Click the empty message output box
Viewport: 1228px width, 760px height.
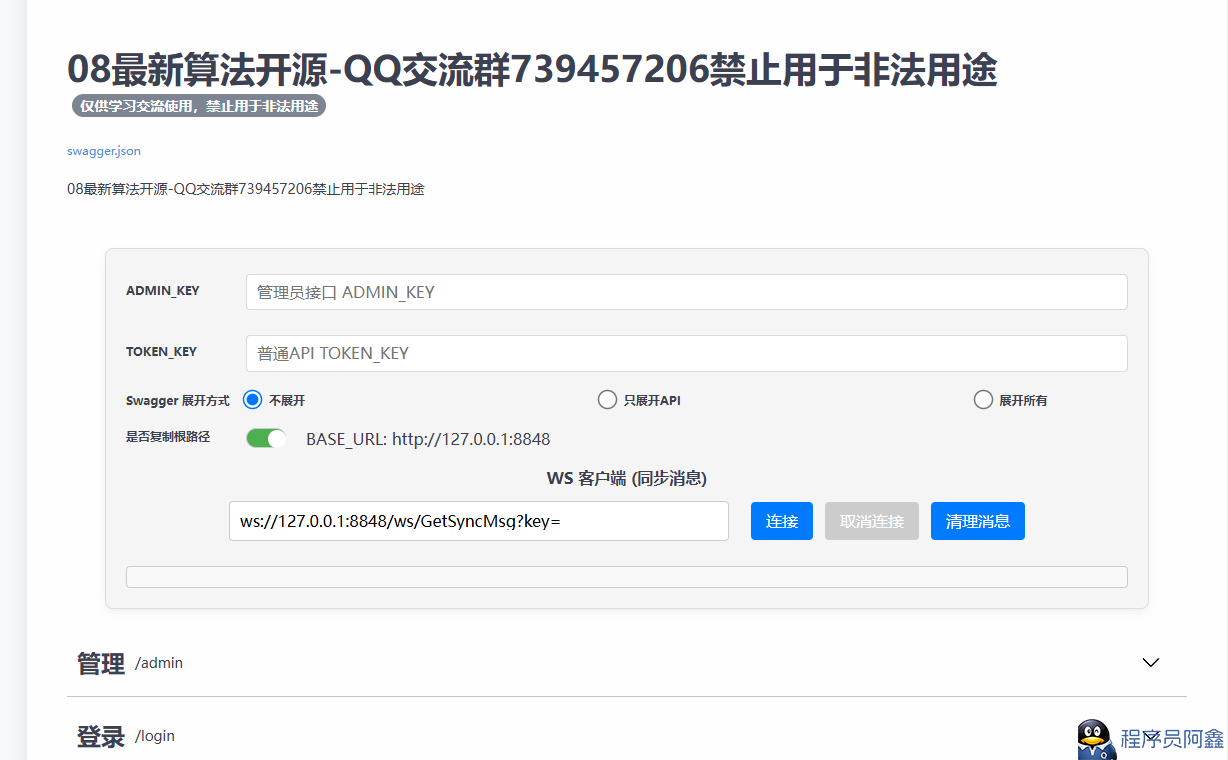627,577
